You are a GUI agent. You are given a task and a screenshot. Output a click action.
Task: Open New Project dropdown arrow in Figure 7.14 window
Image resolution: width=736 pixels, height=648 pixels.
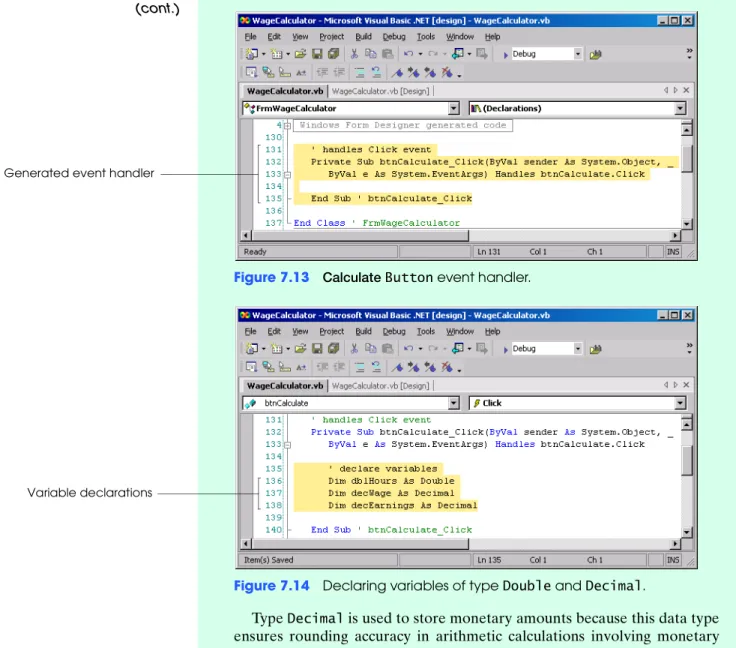263,349
